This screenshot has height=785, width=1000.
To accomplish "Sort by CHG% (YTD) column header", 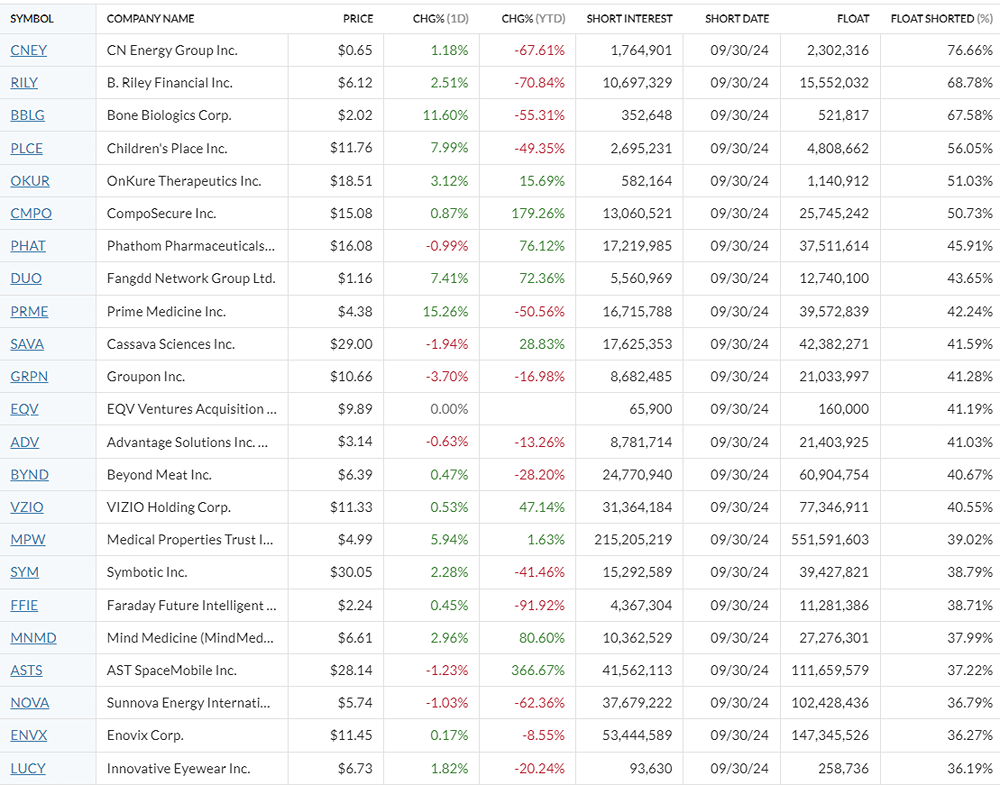I will pyautogui.click(x=532, y=18).
